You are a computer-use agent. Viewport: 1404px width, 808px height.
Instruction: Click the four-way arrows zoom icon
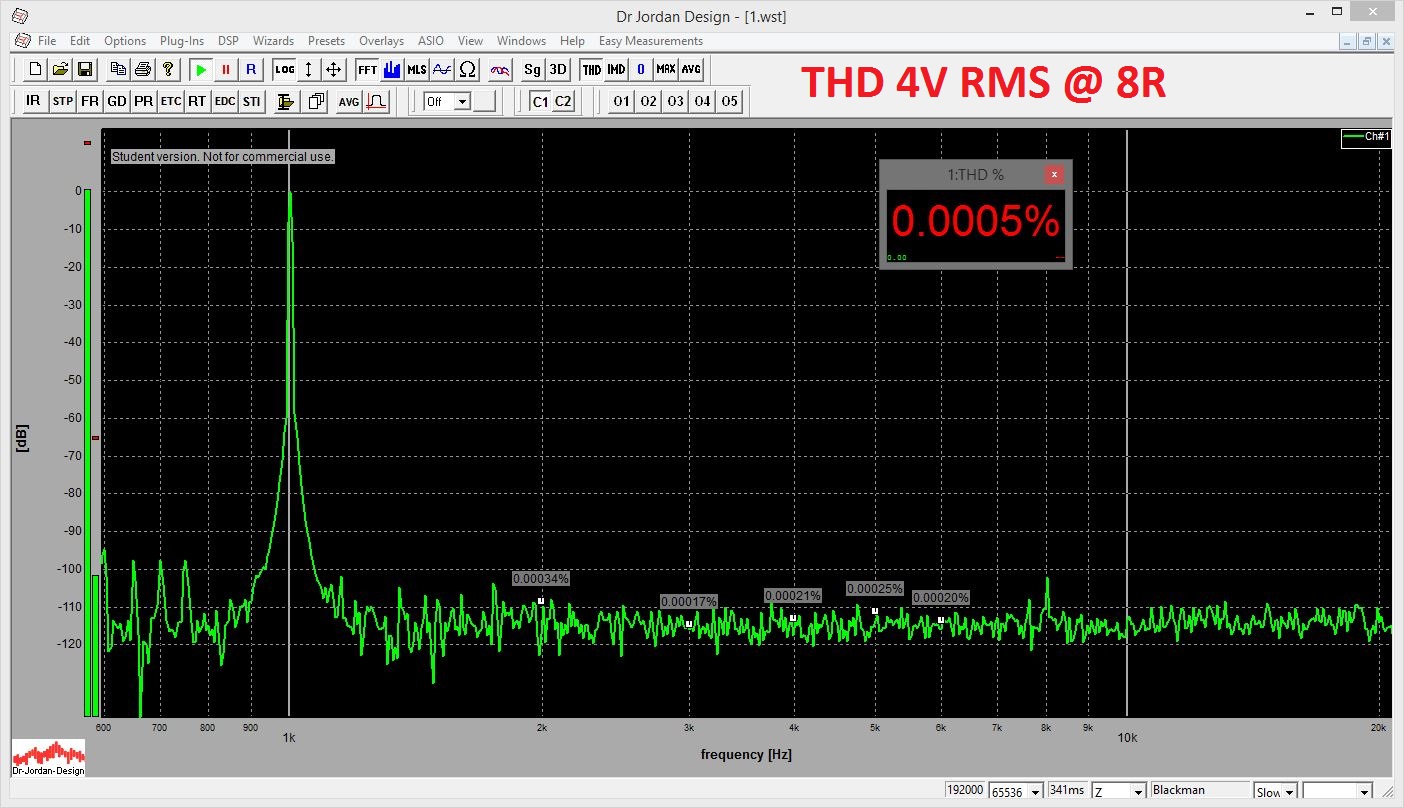[334, 69]
